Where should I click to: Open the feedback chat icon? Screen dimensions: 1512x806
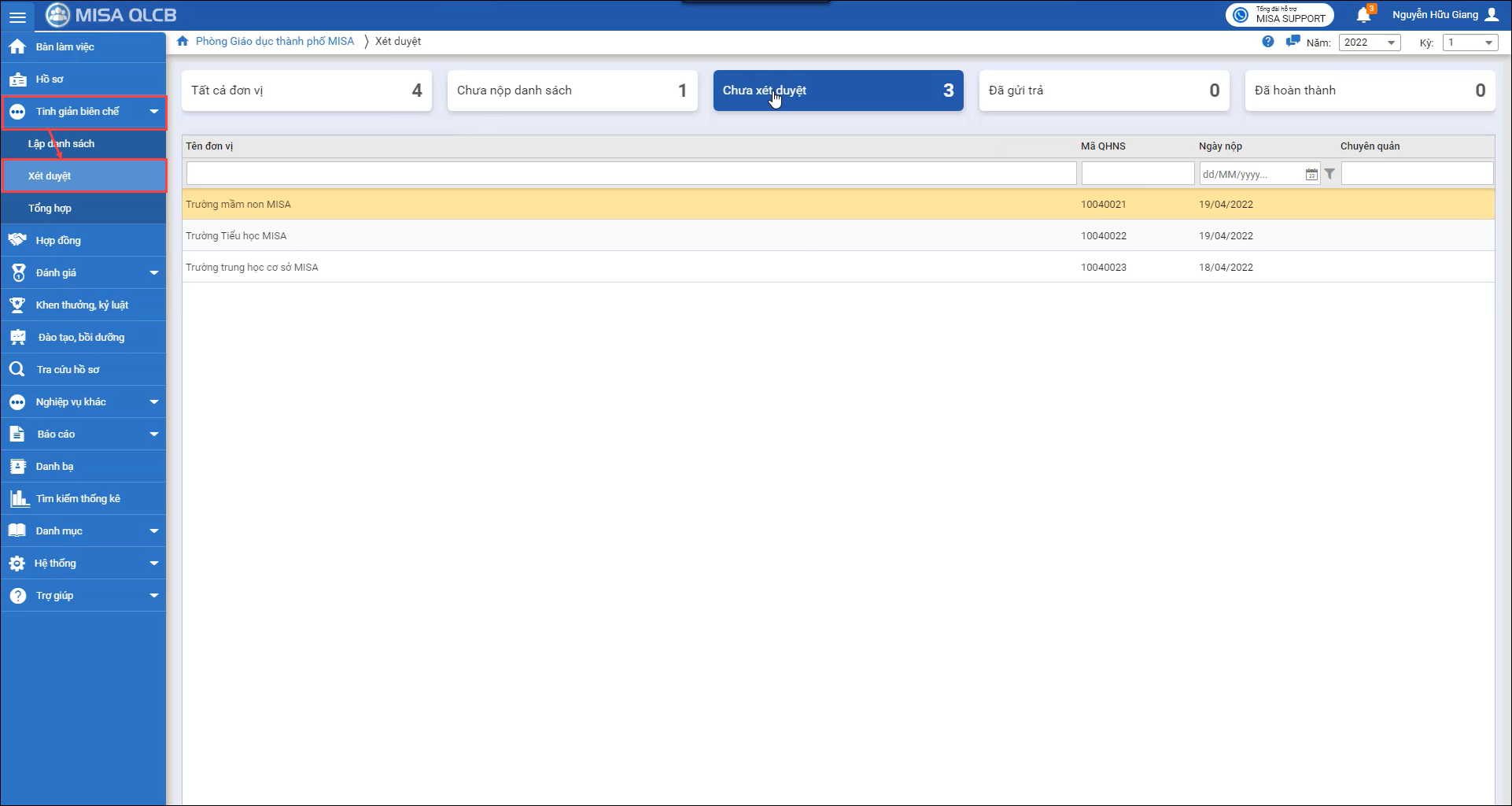pyautogui.click(x=1292, y=42)
